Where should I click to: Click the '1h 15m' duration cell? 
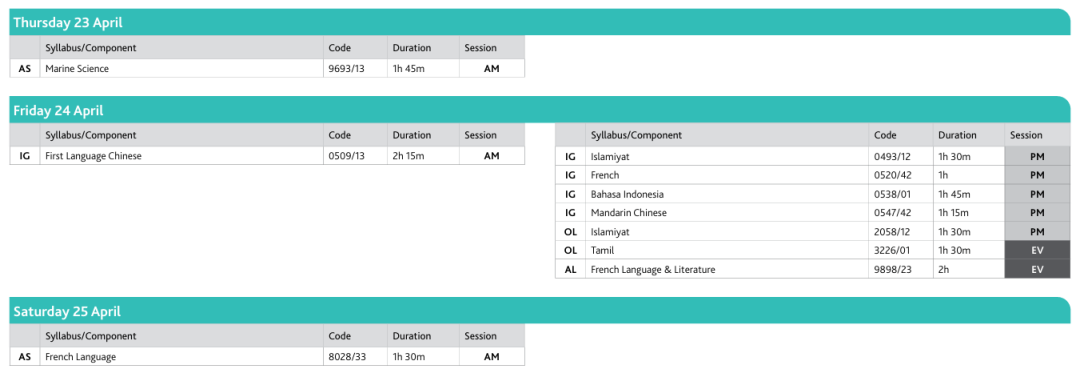click(968, 213)
